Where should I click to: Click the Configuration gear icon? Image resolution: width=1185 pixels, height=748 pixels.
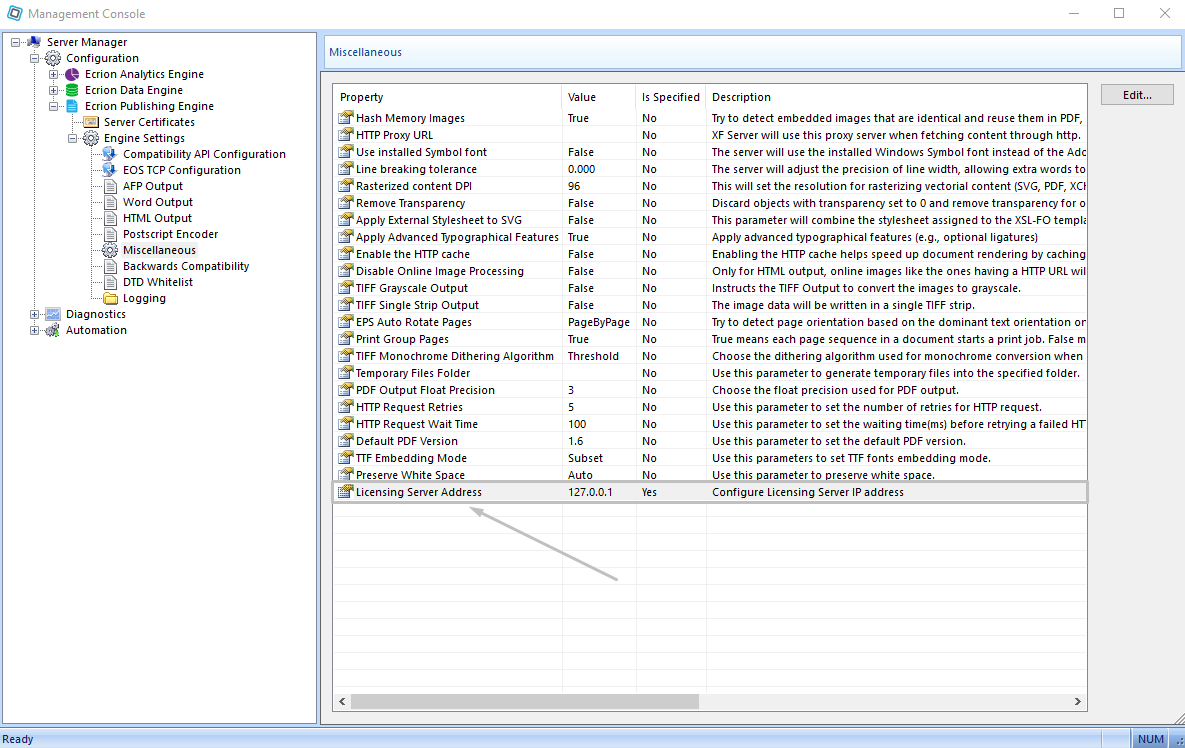(53, 58)
